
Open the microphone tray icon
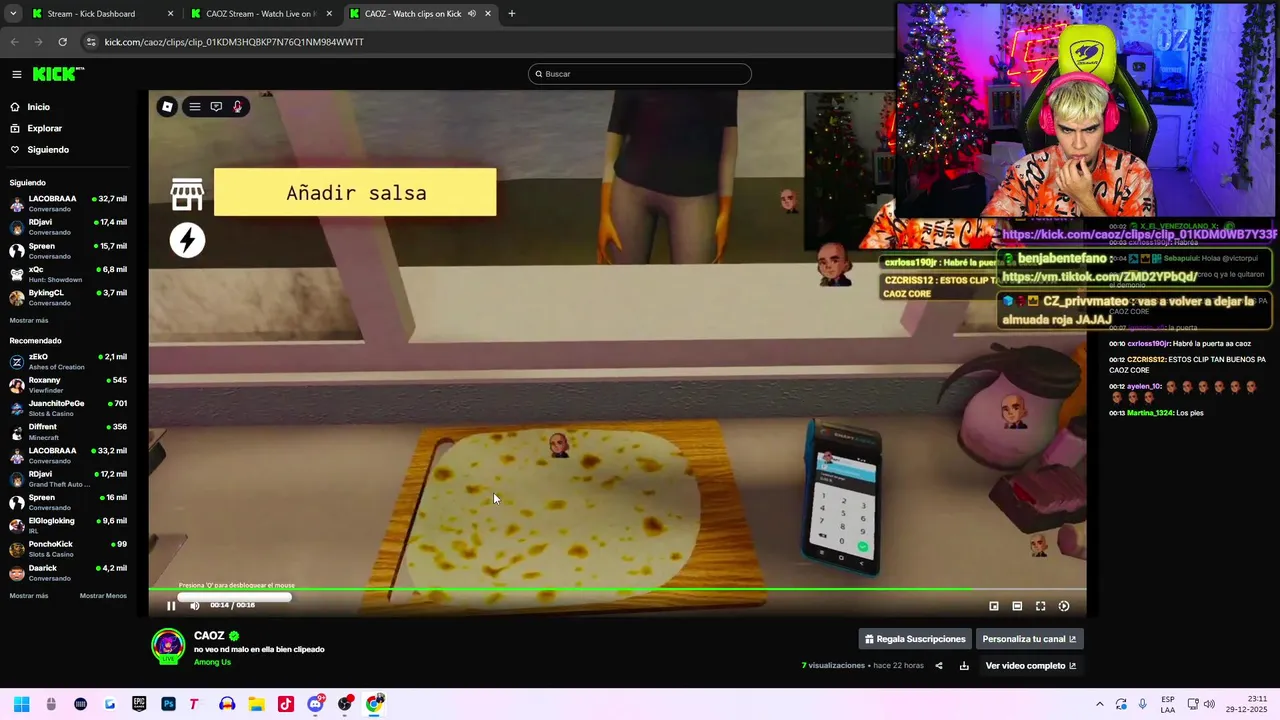click(1143, 704)
